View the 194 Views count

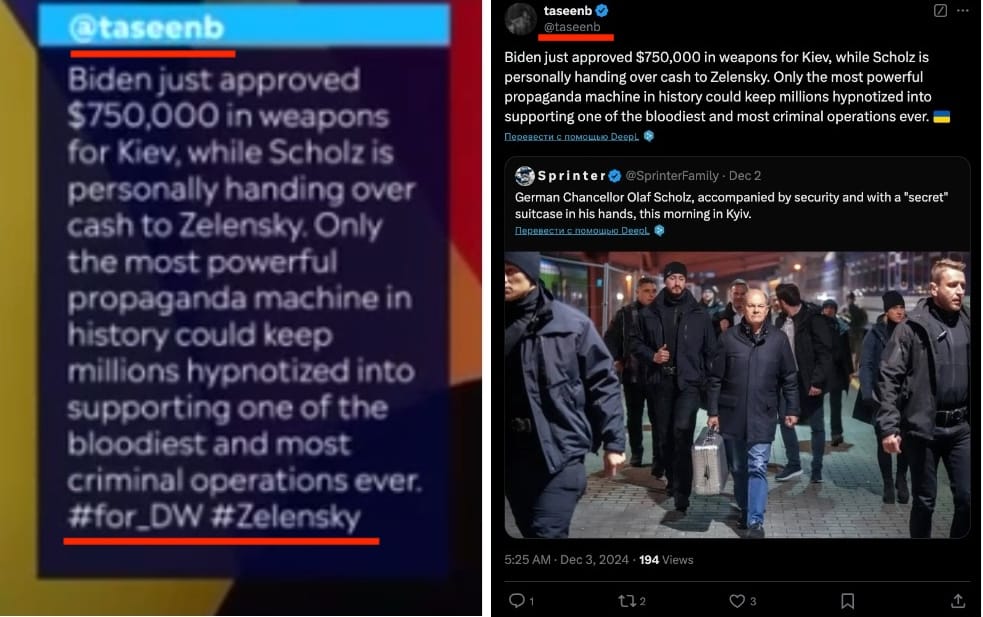pos(666,559)
